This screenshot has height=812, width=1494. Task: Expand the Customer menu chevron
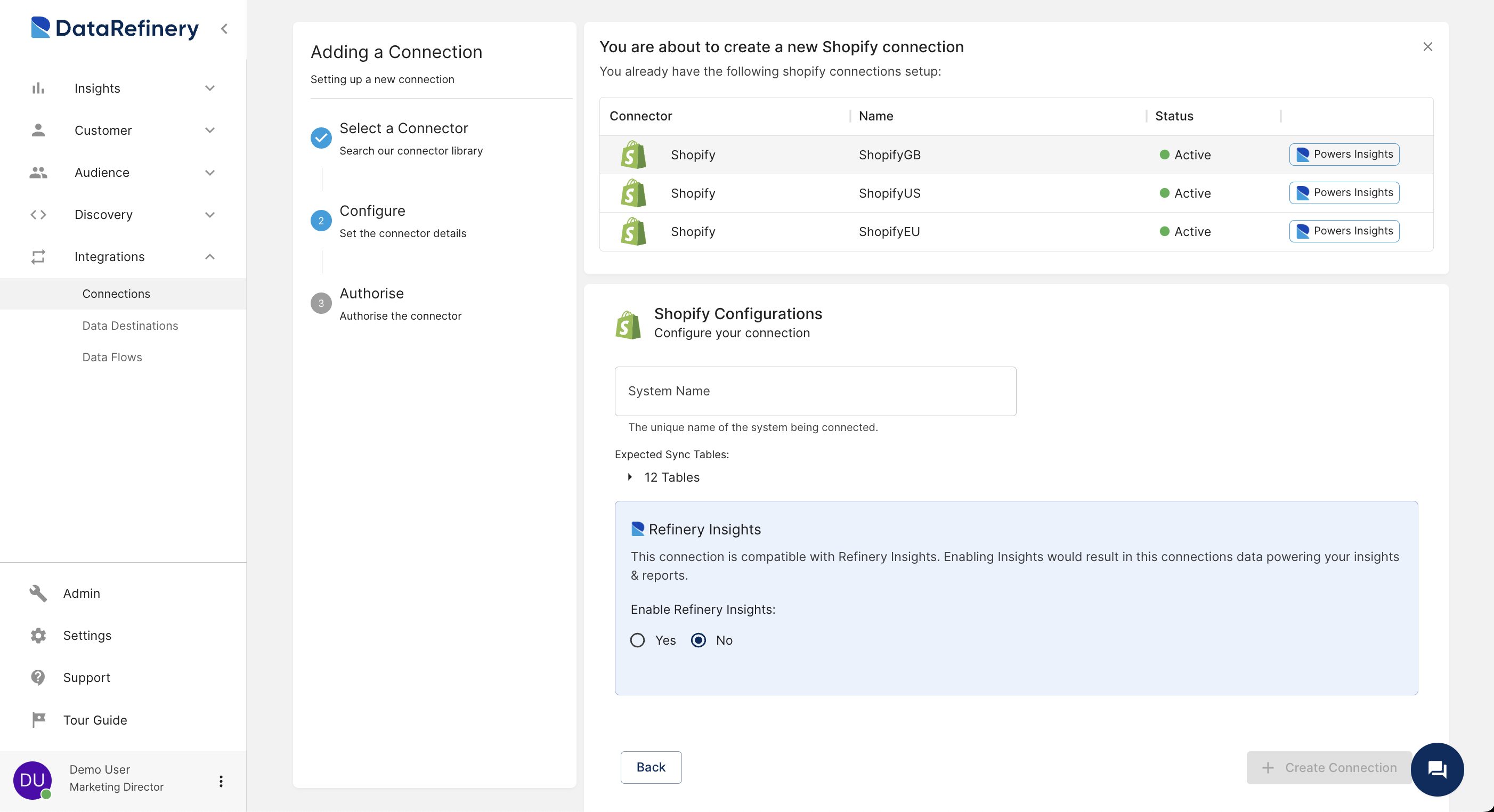(210, 130)
